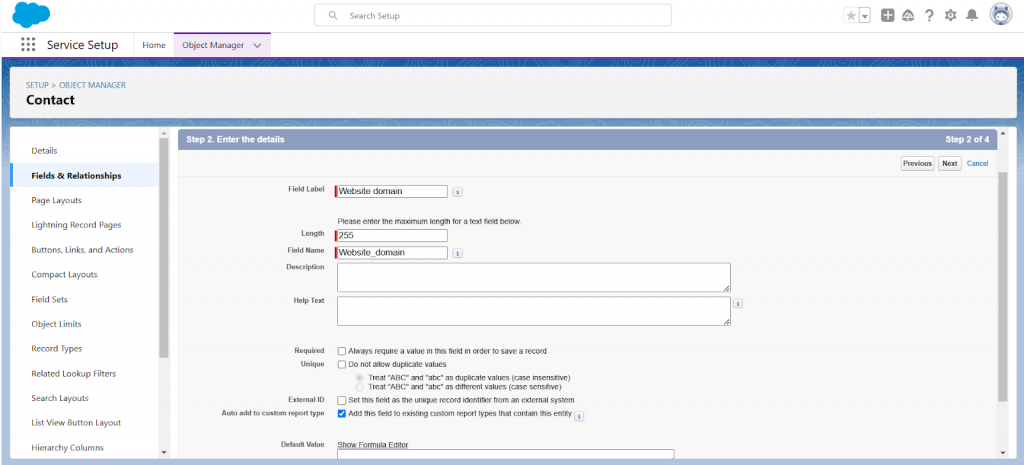
Task: View notifications bell
Action: click(x=971, y=16)
